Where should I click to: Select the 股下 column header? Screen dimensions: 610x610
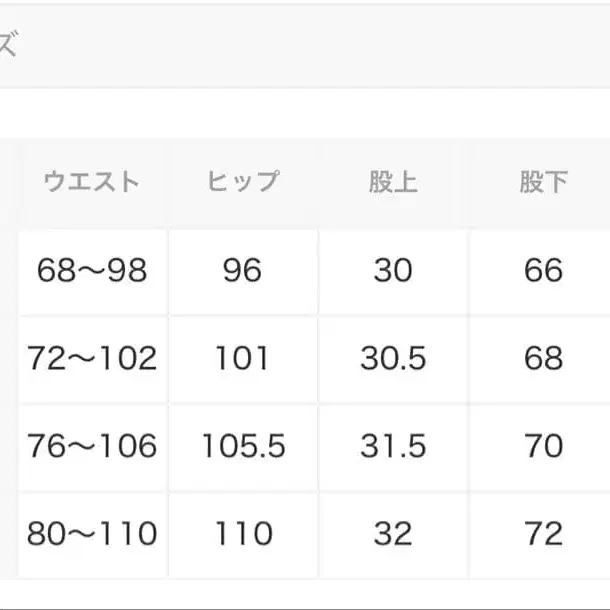[x=543, y=183]
